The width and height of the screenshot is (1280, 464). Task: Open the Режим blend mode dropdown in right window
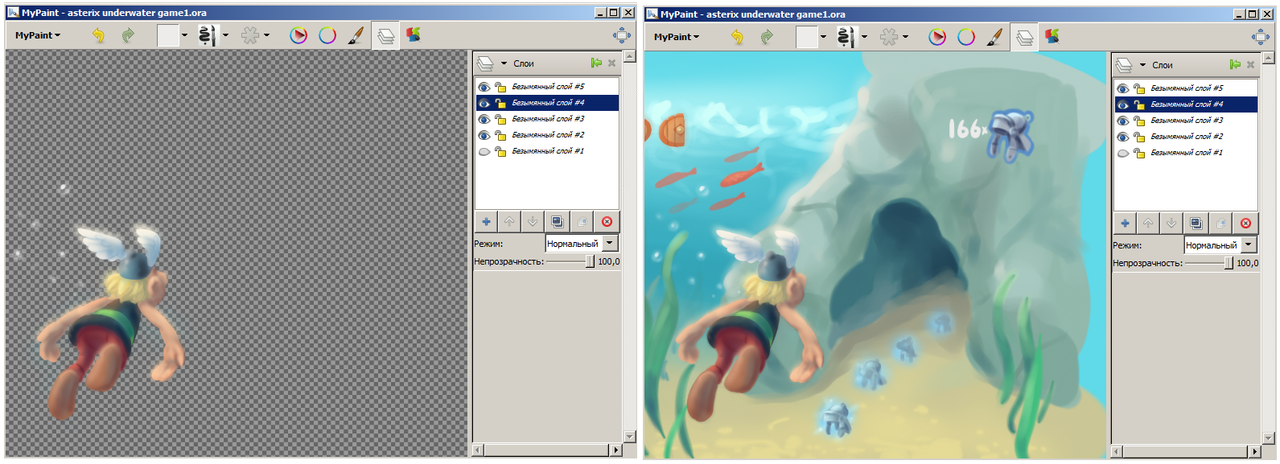(x=1221, y=243)
